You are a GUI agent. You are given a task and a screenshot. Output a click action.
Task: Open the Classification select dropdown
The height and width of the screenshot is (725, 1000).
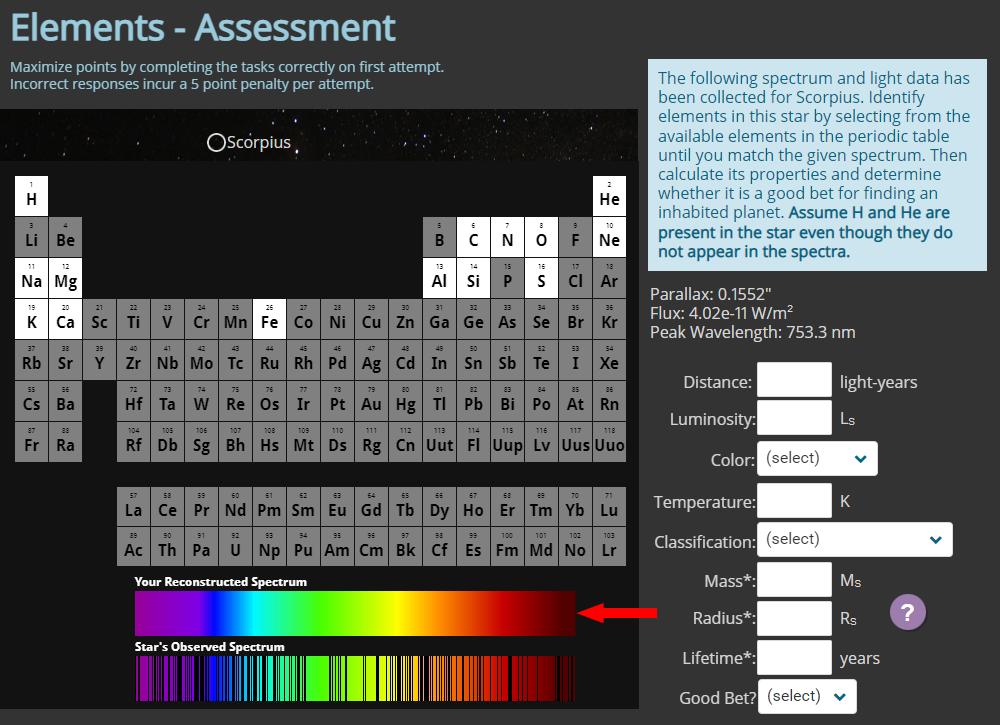(x=854, y=539)
